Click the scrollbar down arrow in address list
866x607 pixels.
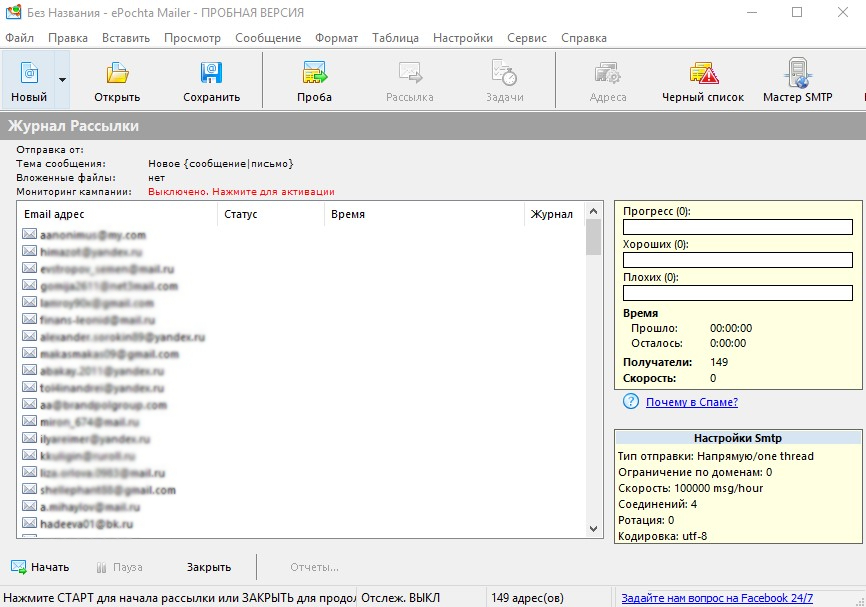click(593, 529)
